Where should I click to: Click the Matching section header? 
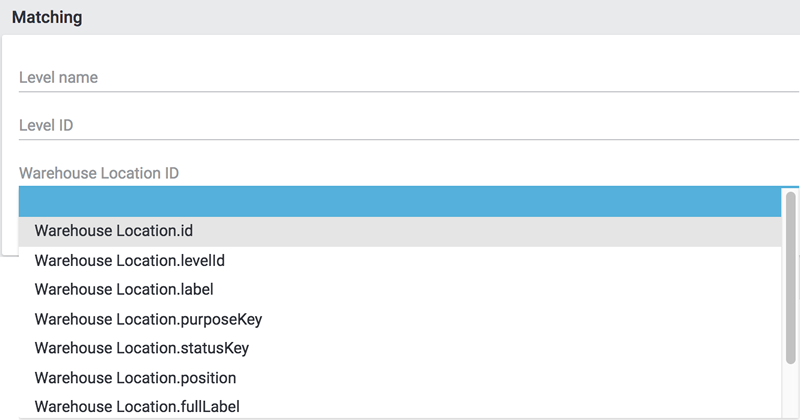click(x=400, y=18)
